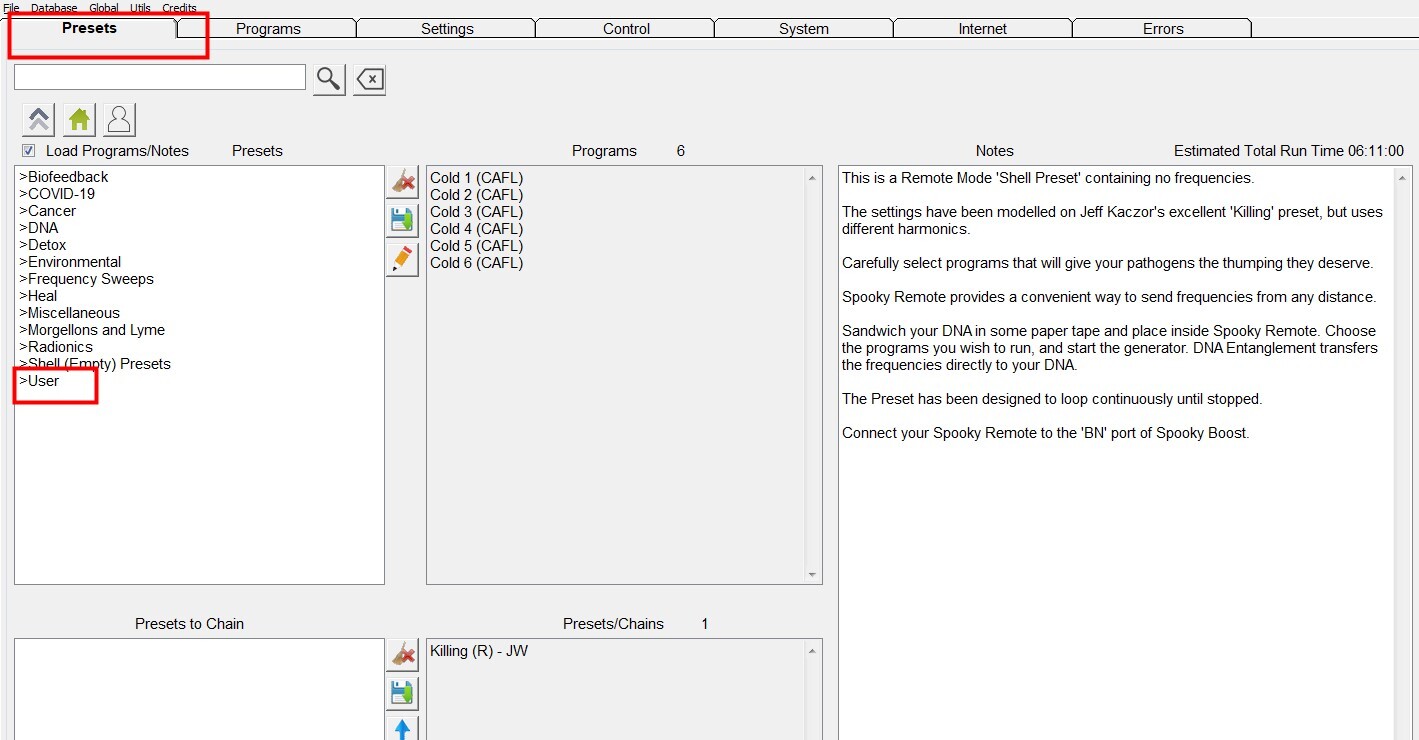This screenshot has width=1419, height=740.
Task: Click the Programs list scrollbar down arrow
Action: pyautogui.click(x=812, y=575)
